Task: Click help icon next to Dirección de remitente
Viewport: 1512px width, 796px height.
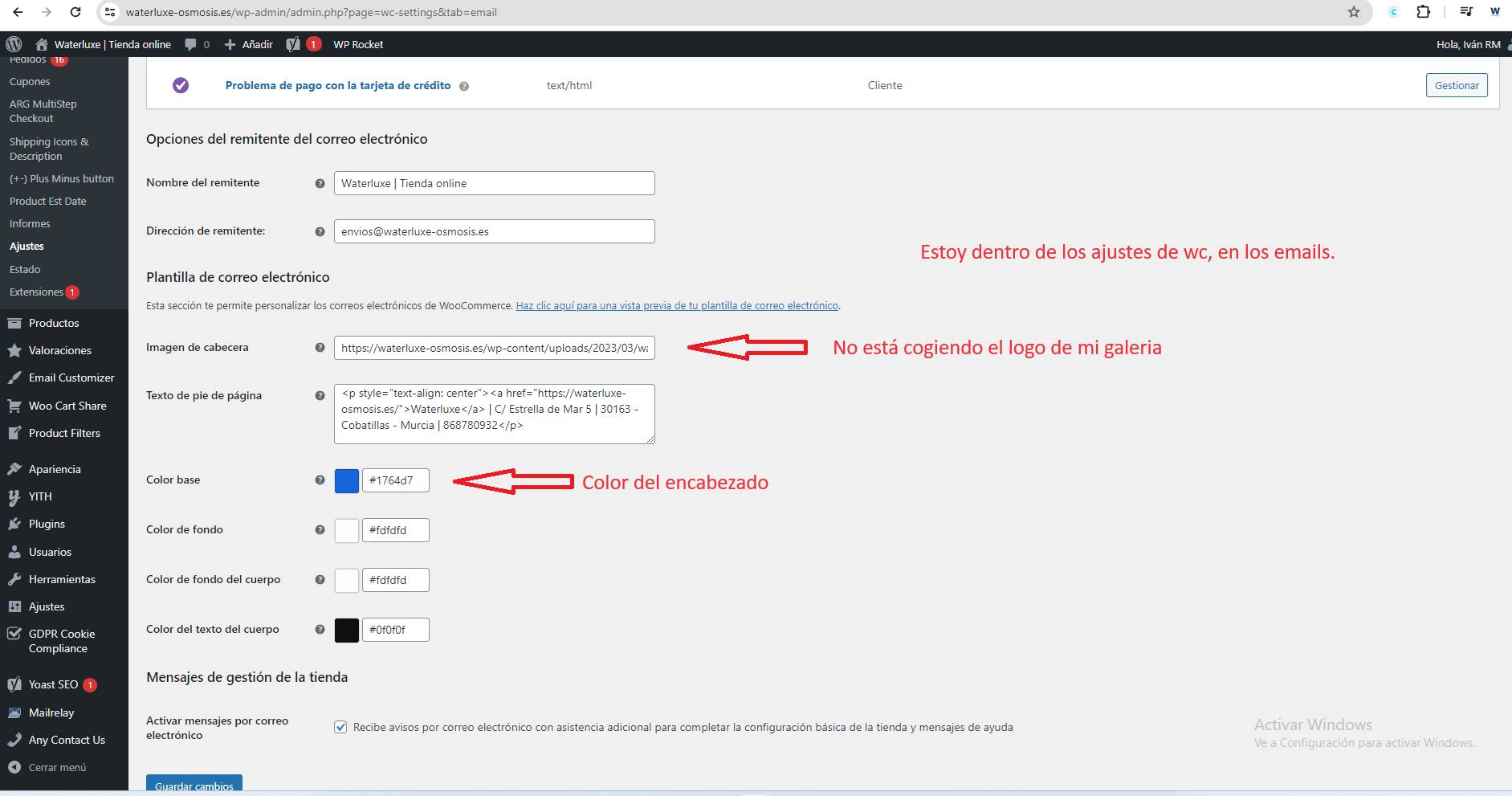Action: pyautogui.click(x=320, y=231)
